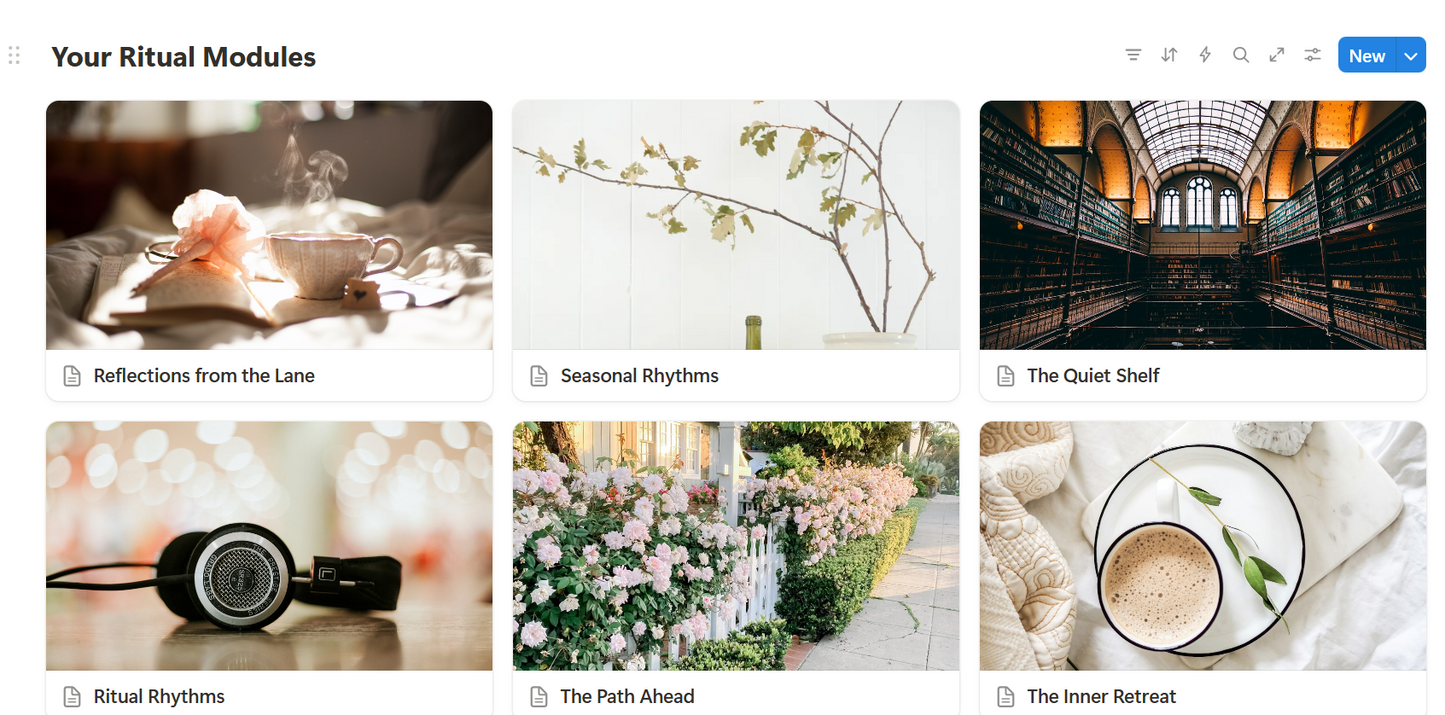The height and width of the screenshot is (715, 1445).
Task: Open The Inner Retreat card title
Action: pyautogui.click(x=1102, y=697)
